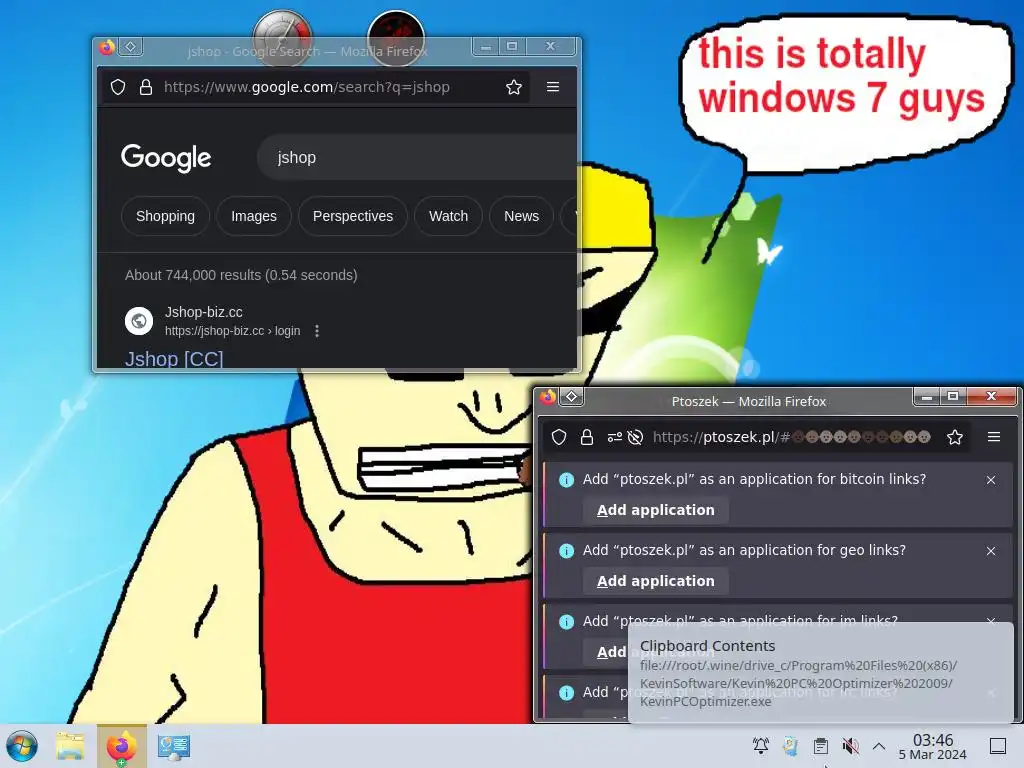Open the Start menu orb
The height and width of the screenshot is (768, 1024).
(x=22, y=746)
